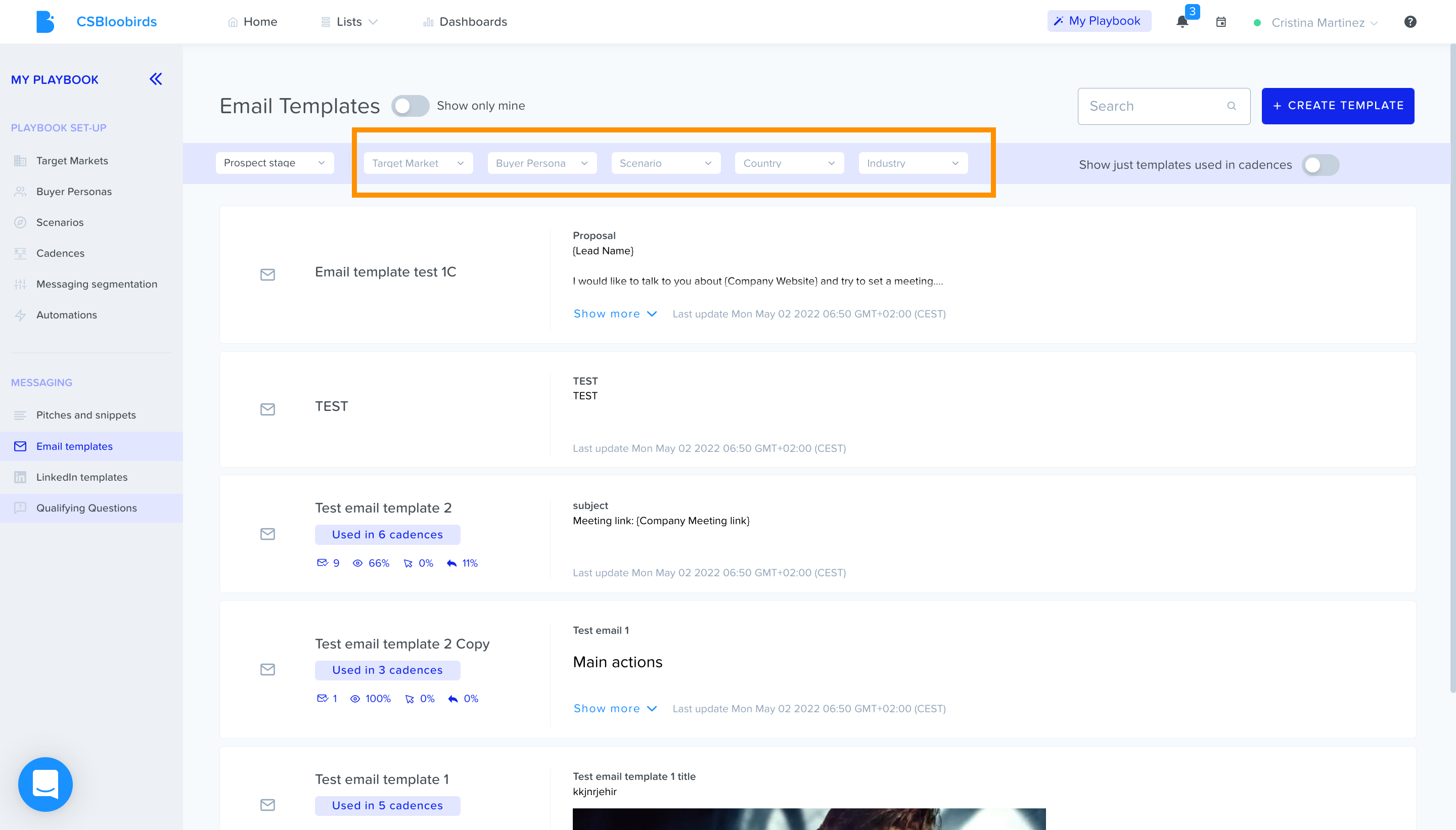Image resolution: width=1456 pixels, height=830 pixels.
Task: Open the calendar icon in header
Action: [1220, 22]
